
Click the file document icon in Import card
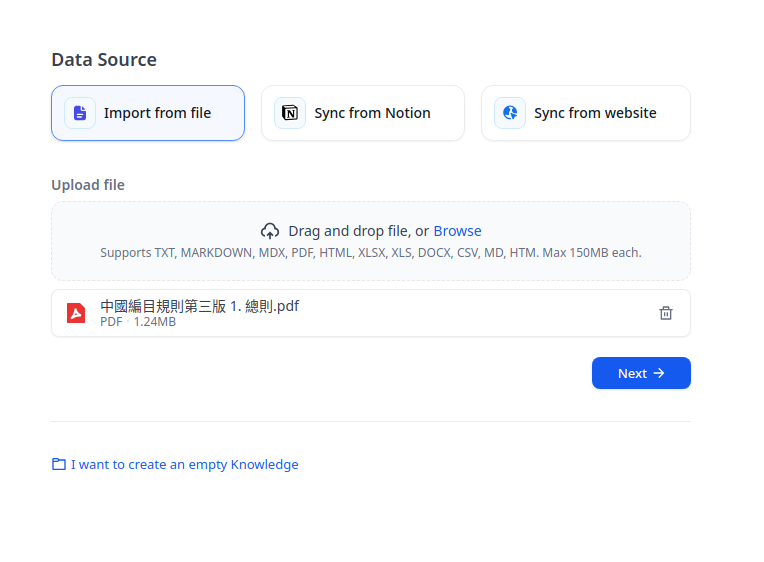click(80, 113)
